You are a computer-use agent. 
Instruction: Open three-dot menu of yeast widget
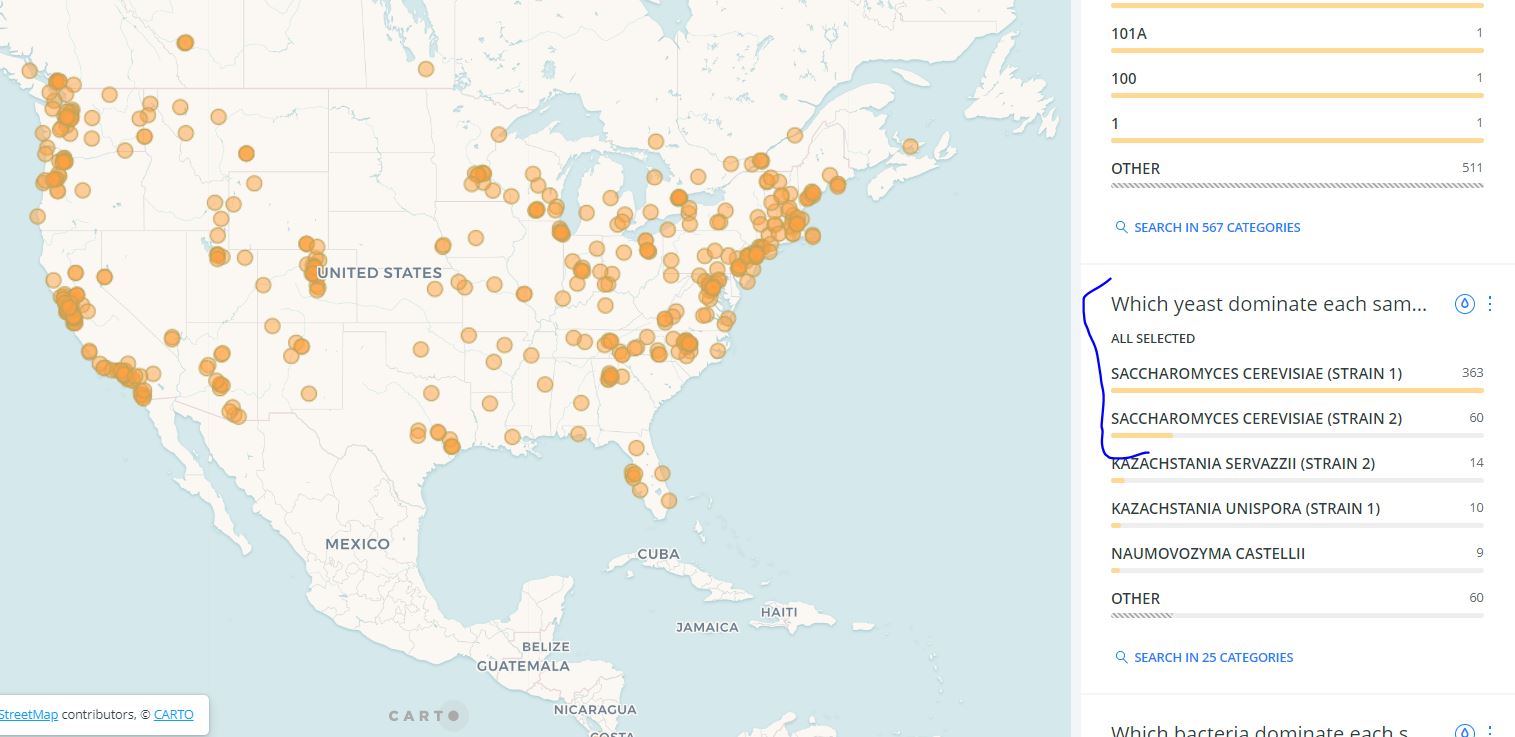tap(1490, 304)
